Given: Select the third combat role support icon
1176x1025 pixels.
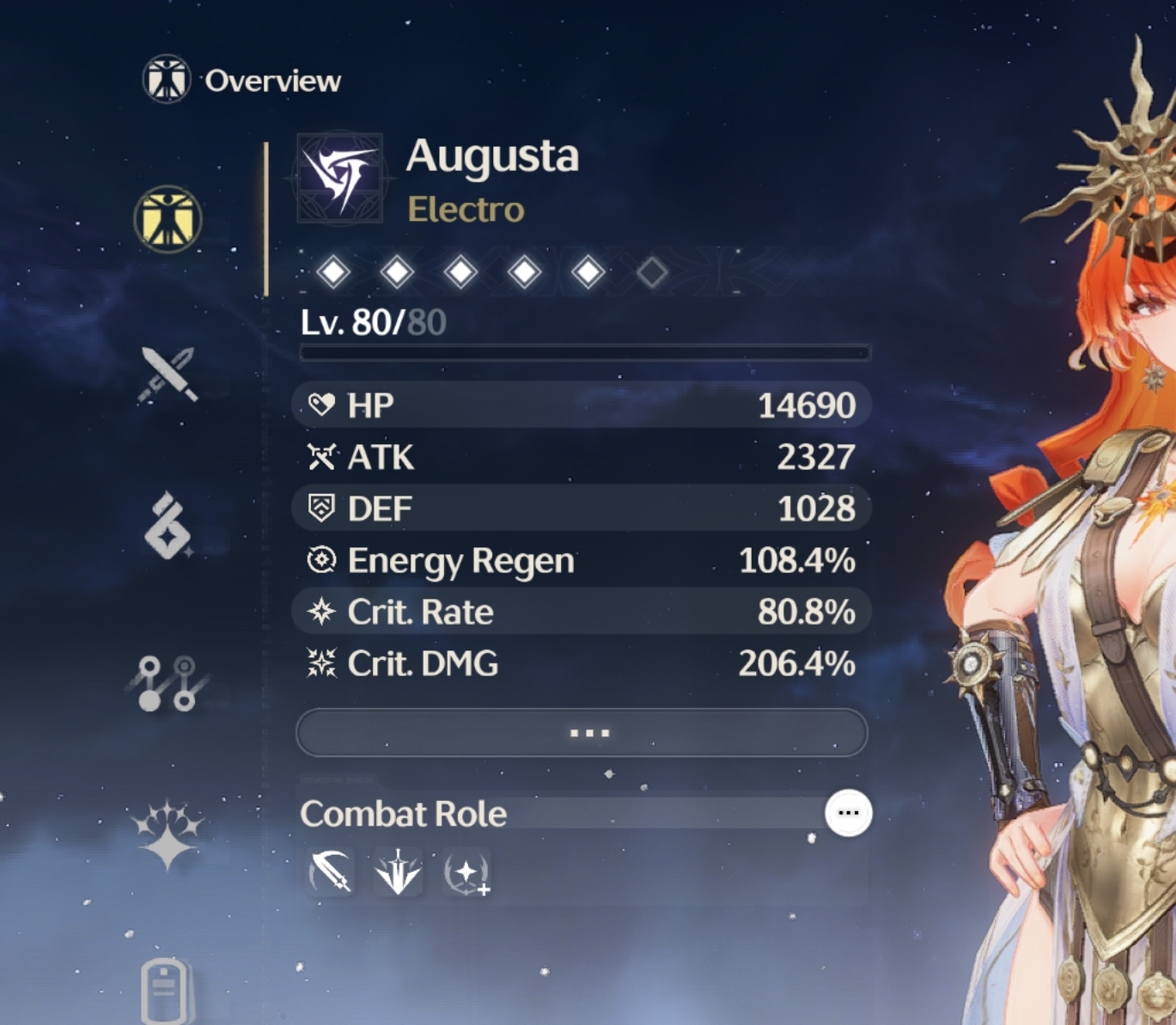Looking at the screenshot, I should [x=466, y=873].
